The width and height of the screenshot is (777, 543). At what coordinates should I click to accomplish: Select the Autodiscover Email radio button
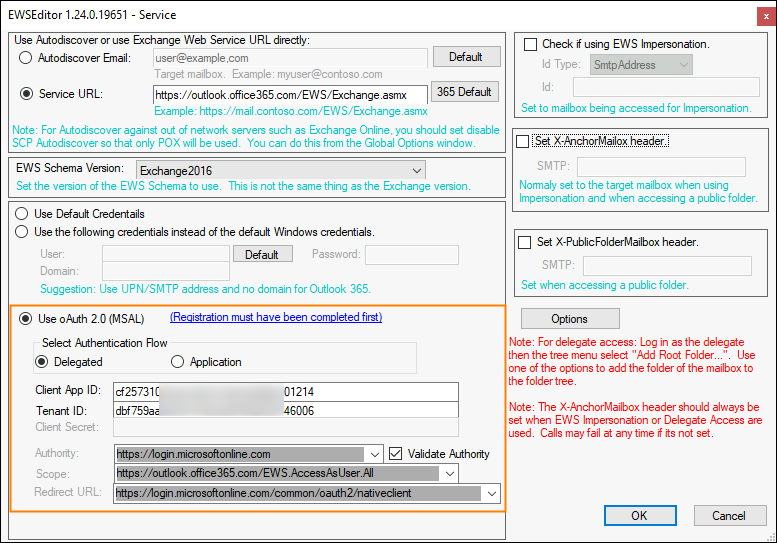click(26, 58)
